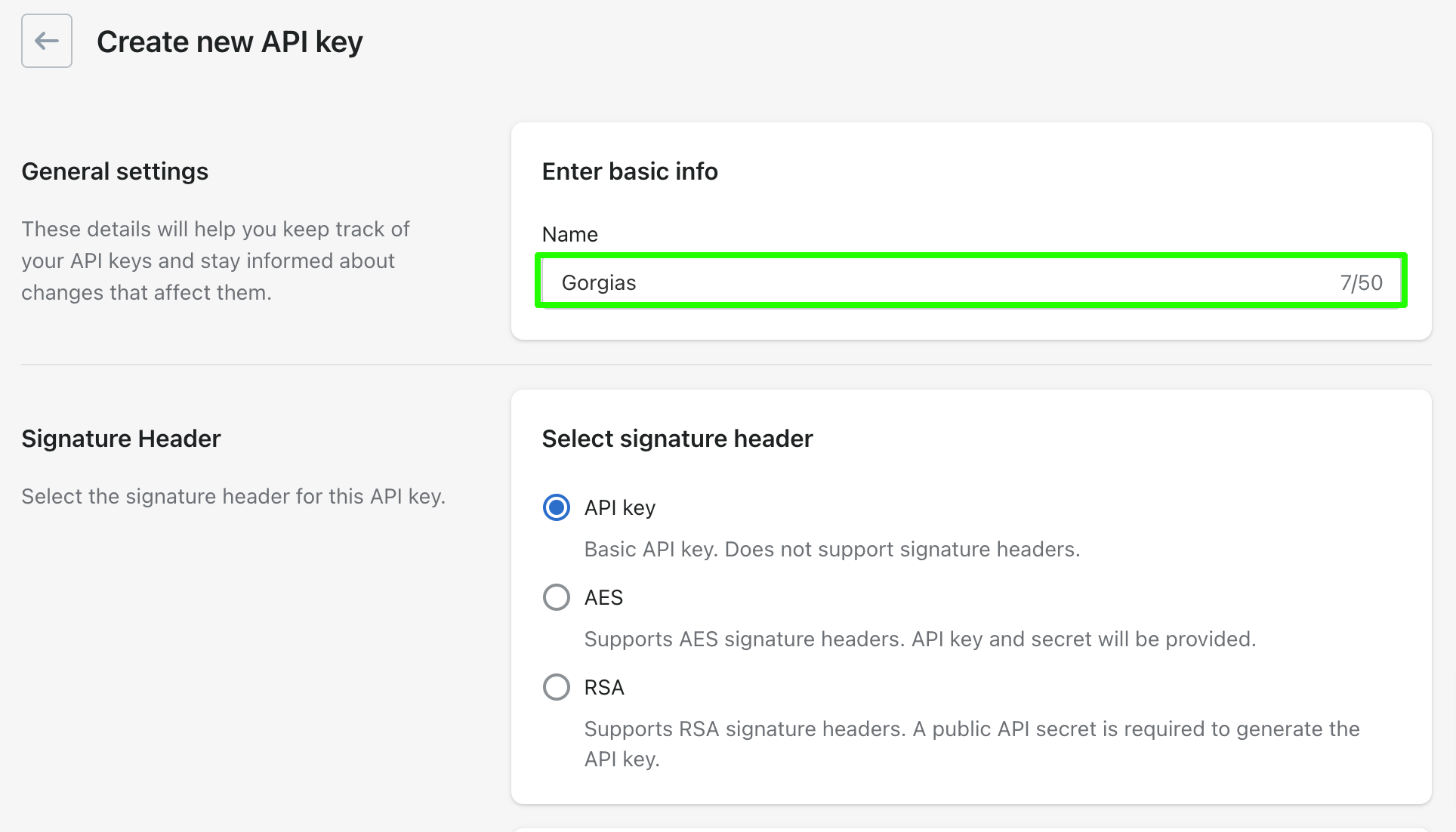Click 'Basic API key. Does not support' description
This screenshot has height=832, width=1456.
(832, 549)
